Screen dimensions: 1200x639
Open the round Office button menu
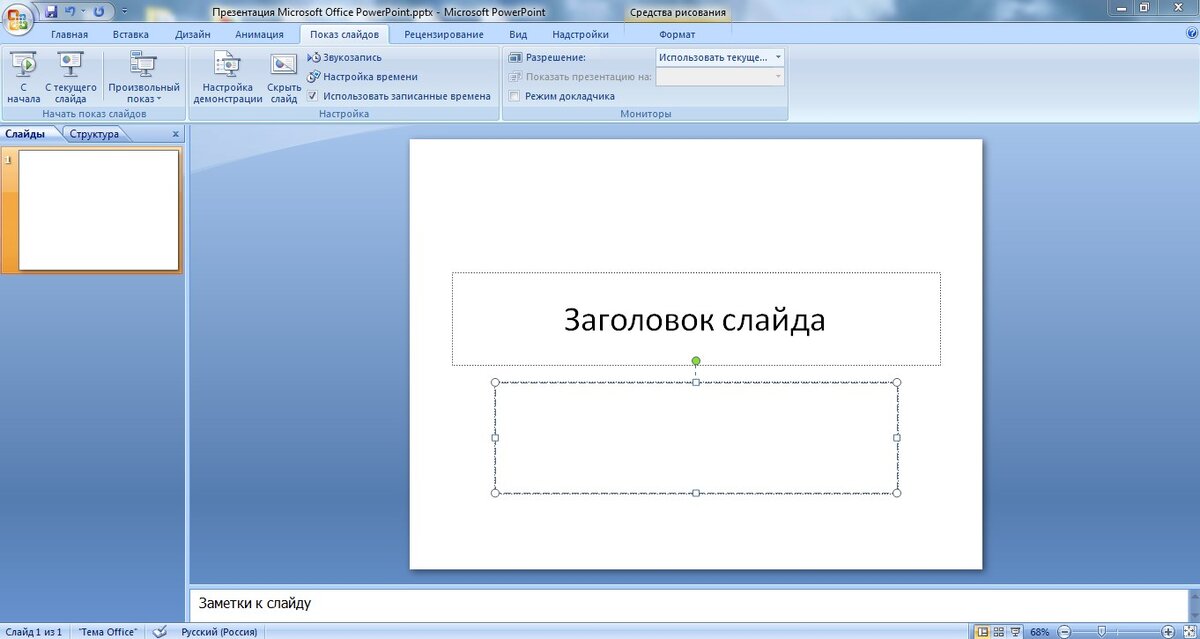17,19
